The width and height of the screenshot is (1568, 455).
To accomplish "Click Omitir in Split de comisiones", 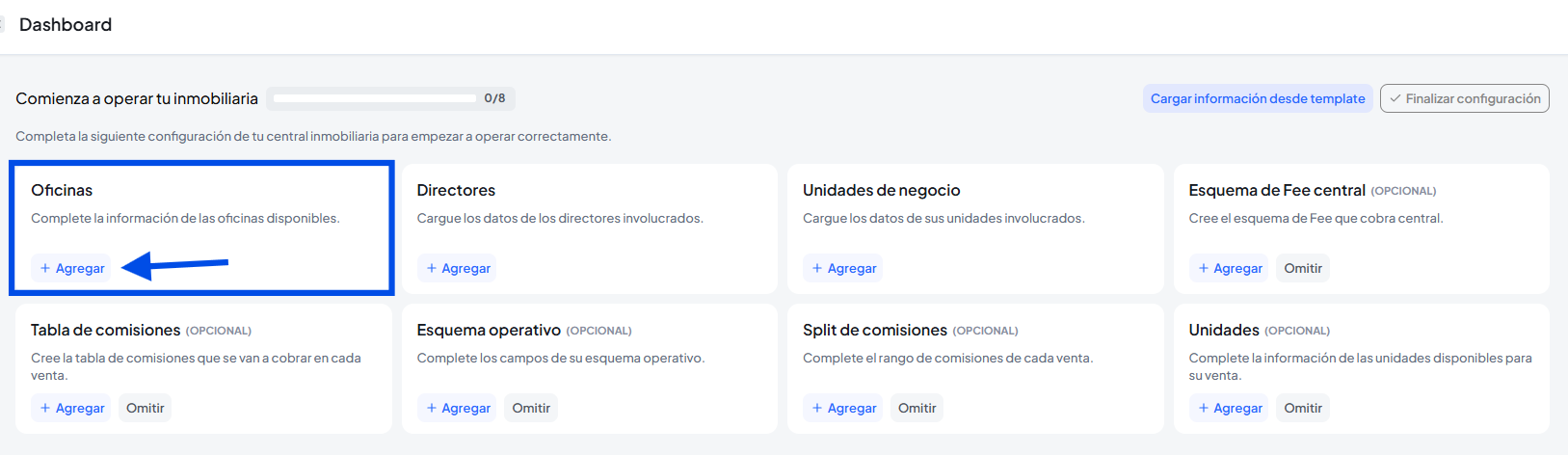I will 917,408.
